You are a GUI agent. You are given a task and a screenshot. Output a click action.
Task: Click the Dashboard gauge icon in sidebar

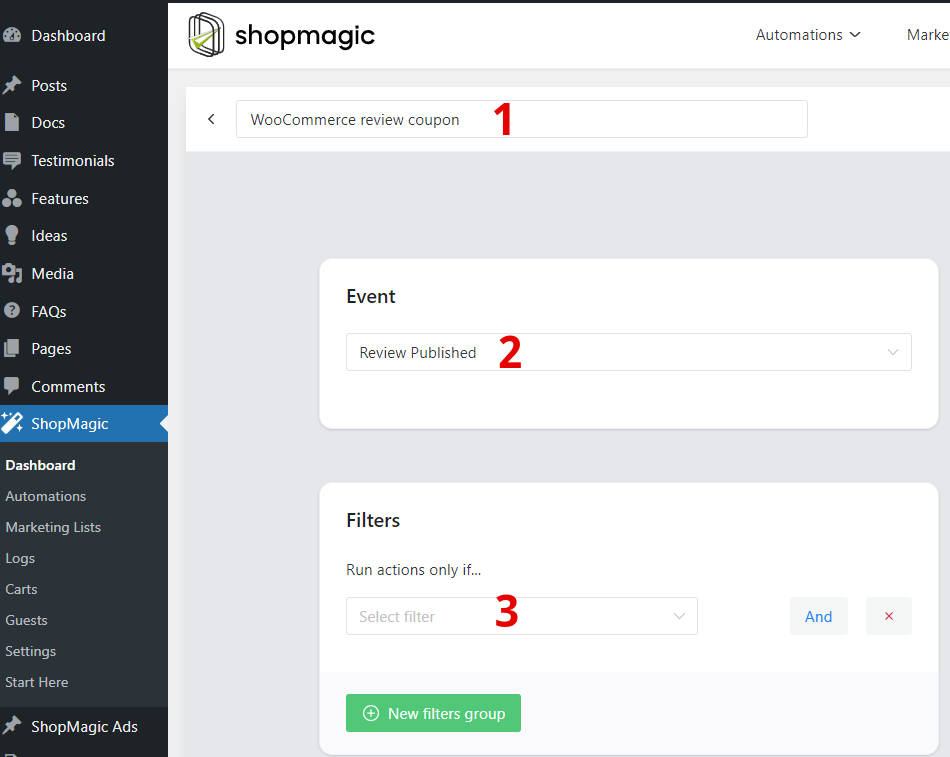(12, 36)
